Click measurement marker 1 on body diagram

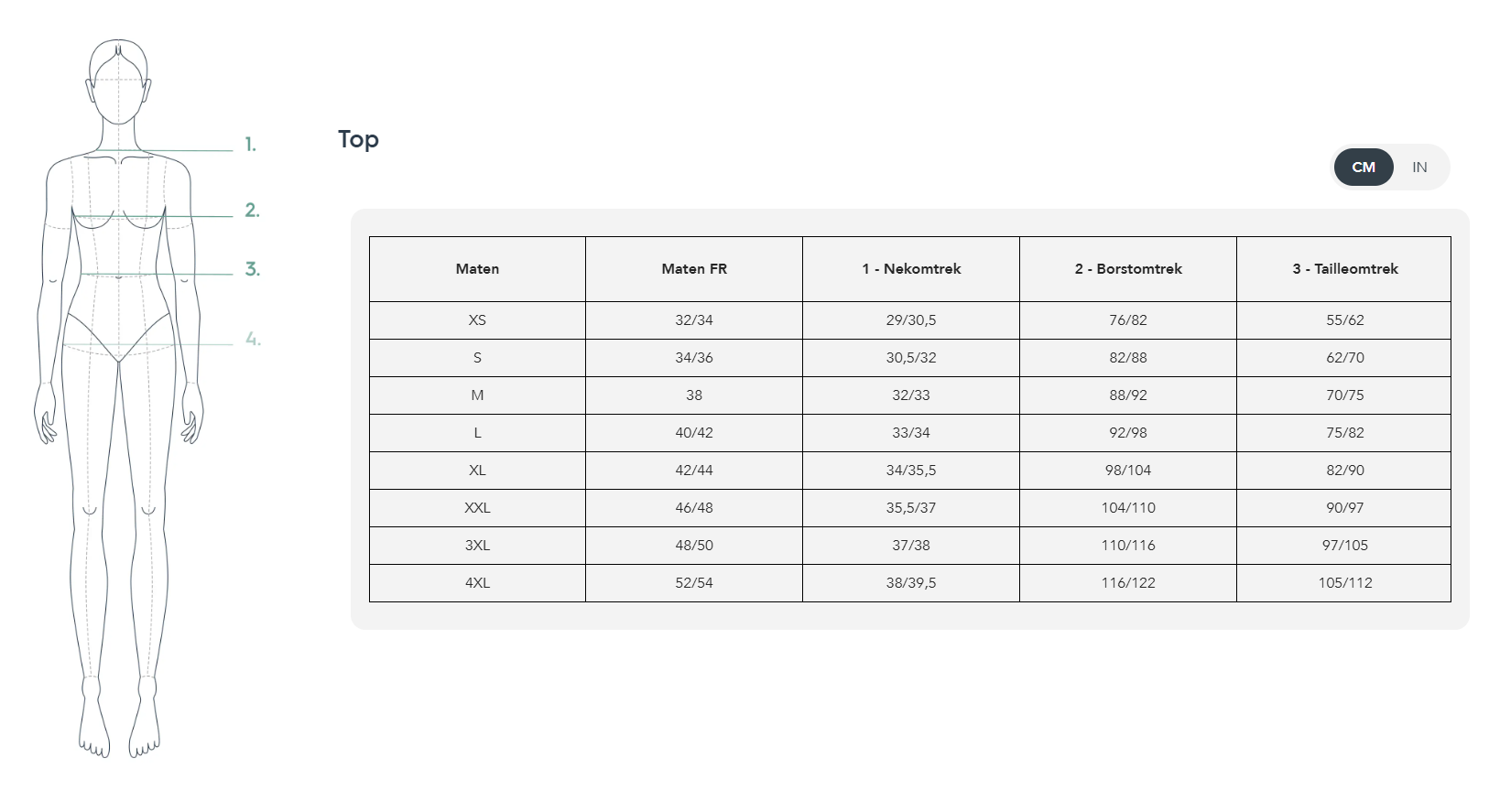[250, 145]
